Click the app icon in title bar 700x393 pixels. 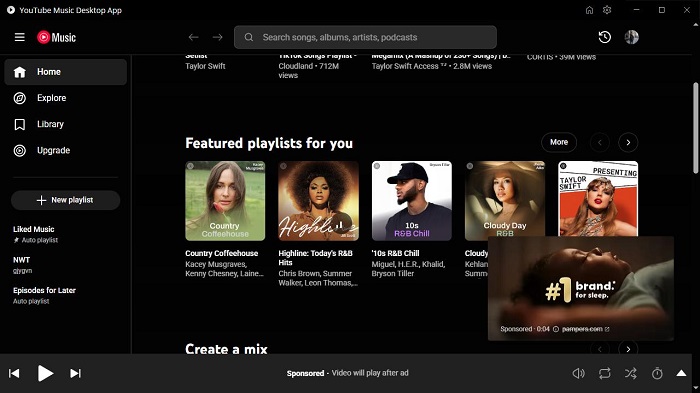[11, 10]
